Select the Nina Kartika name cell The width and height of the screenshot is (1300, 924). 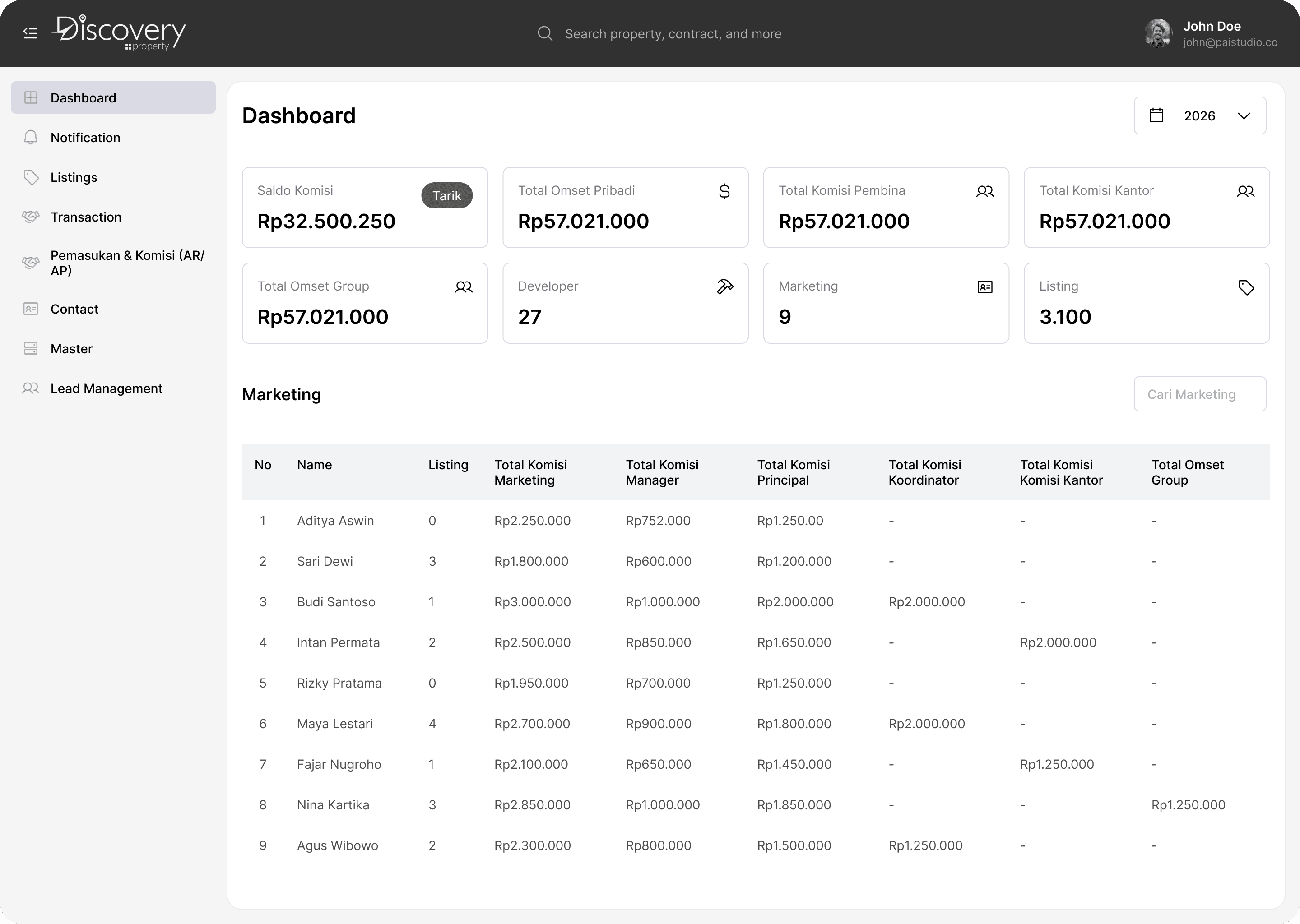point(333,805)
